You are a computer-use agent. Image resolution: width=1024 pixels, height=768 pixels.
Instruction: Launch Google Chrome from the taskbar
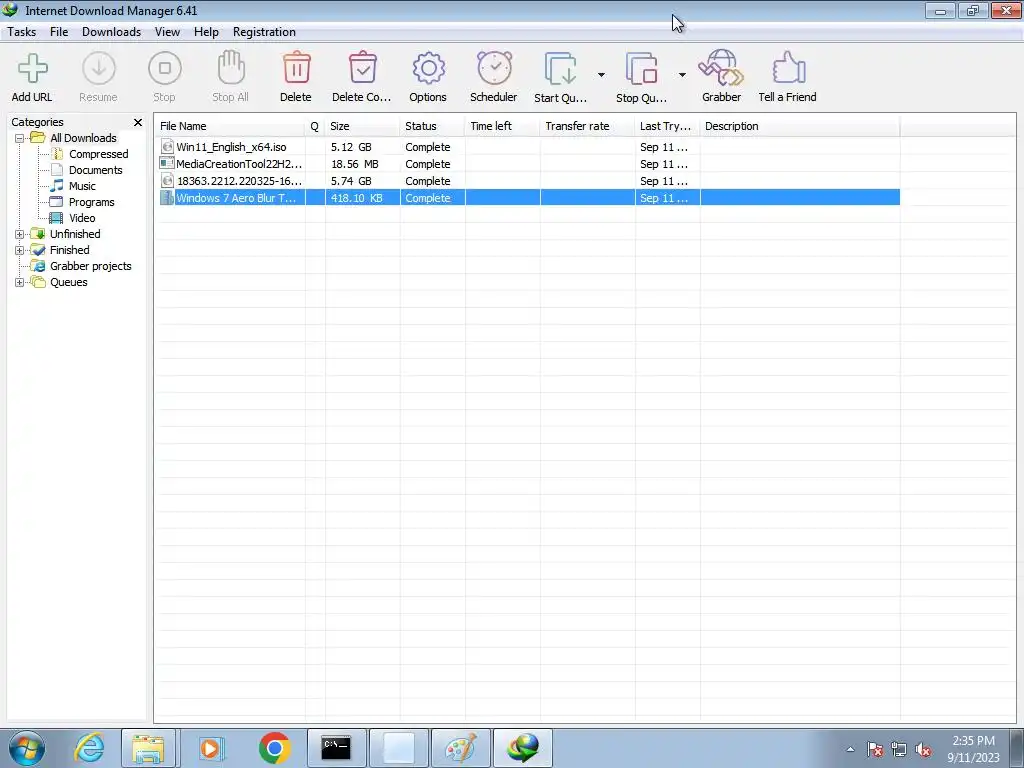274,748
